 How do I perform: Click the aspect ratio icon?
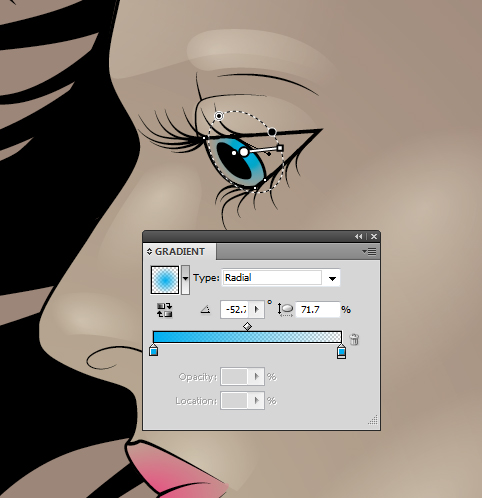(x=285, y=310)
